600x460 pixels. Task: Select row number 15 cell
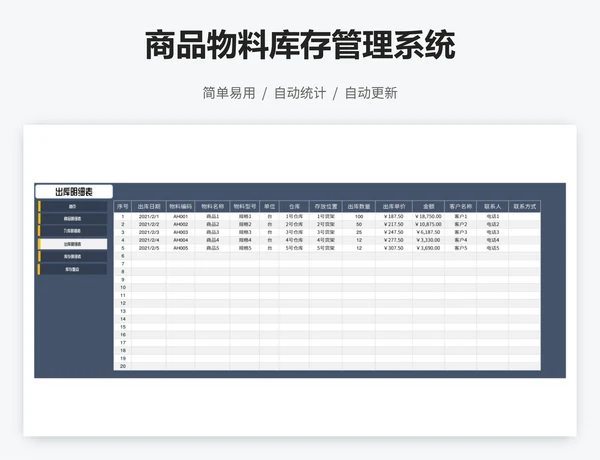123,327
